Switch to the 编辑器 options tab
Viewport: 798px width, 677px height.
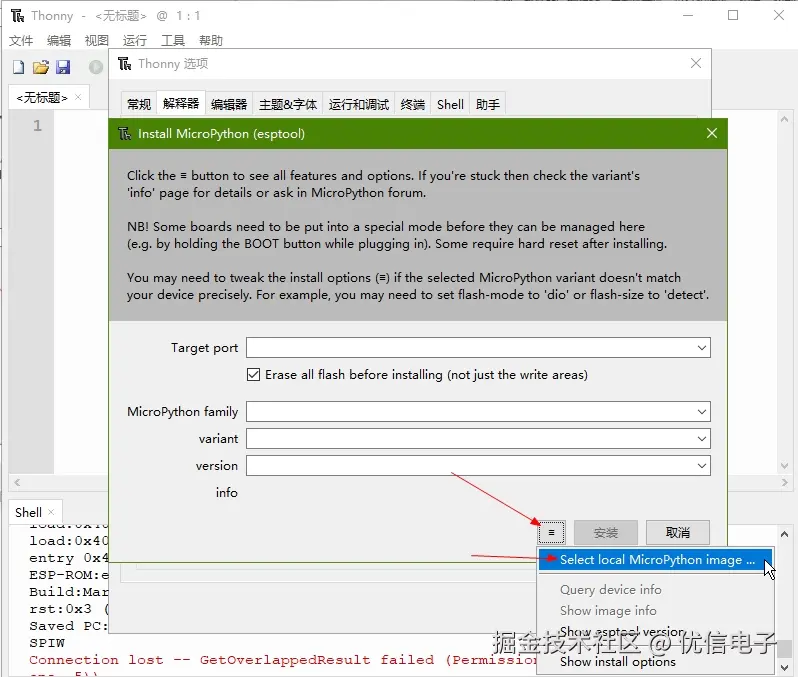(x=229, y=104)
